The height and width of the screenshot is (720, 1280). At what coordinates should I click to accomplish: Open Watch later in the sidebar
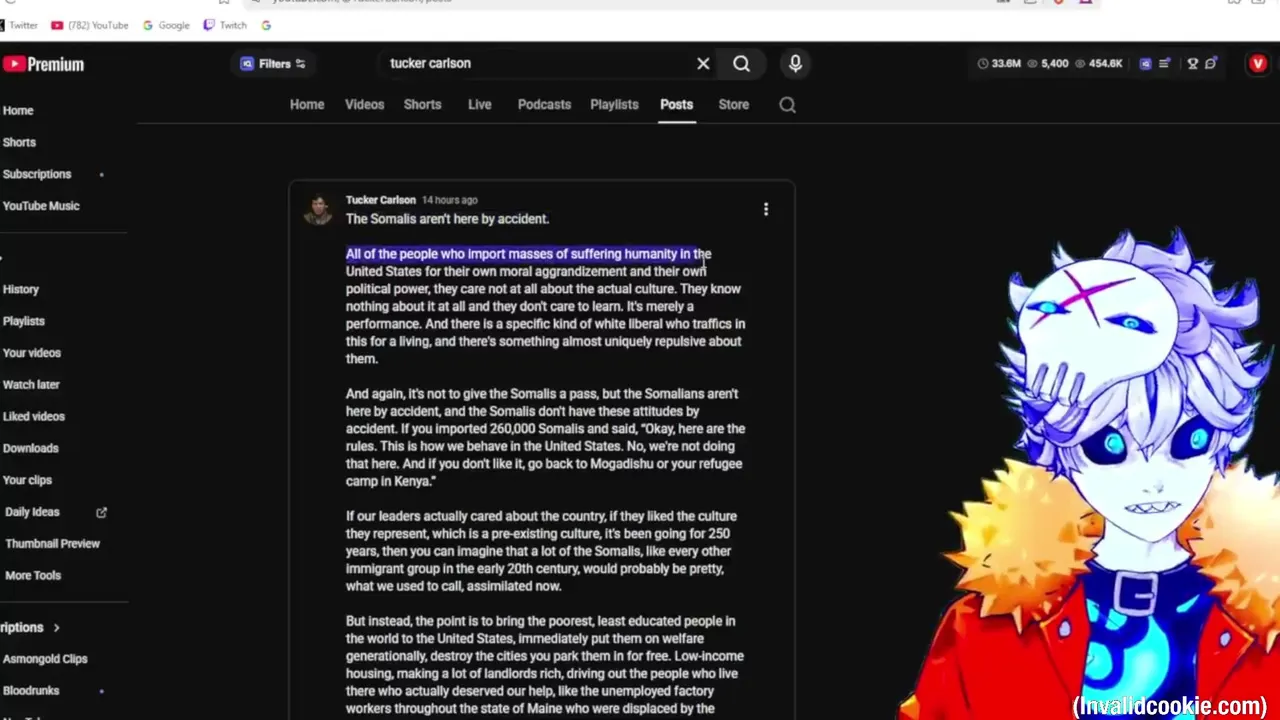point(31,385)
